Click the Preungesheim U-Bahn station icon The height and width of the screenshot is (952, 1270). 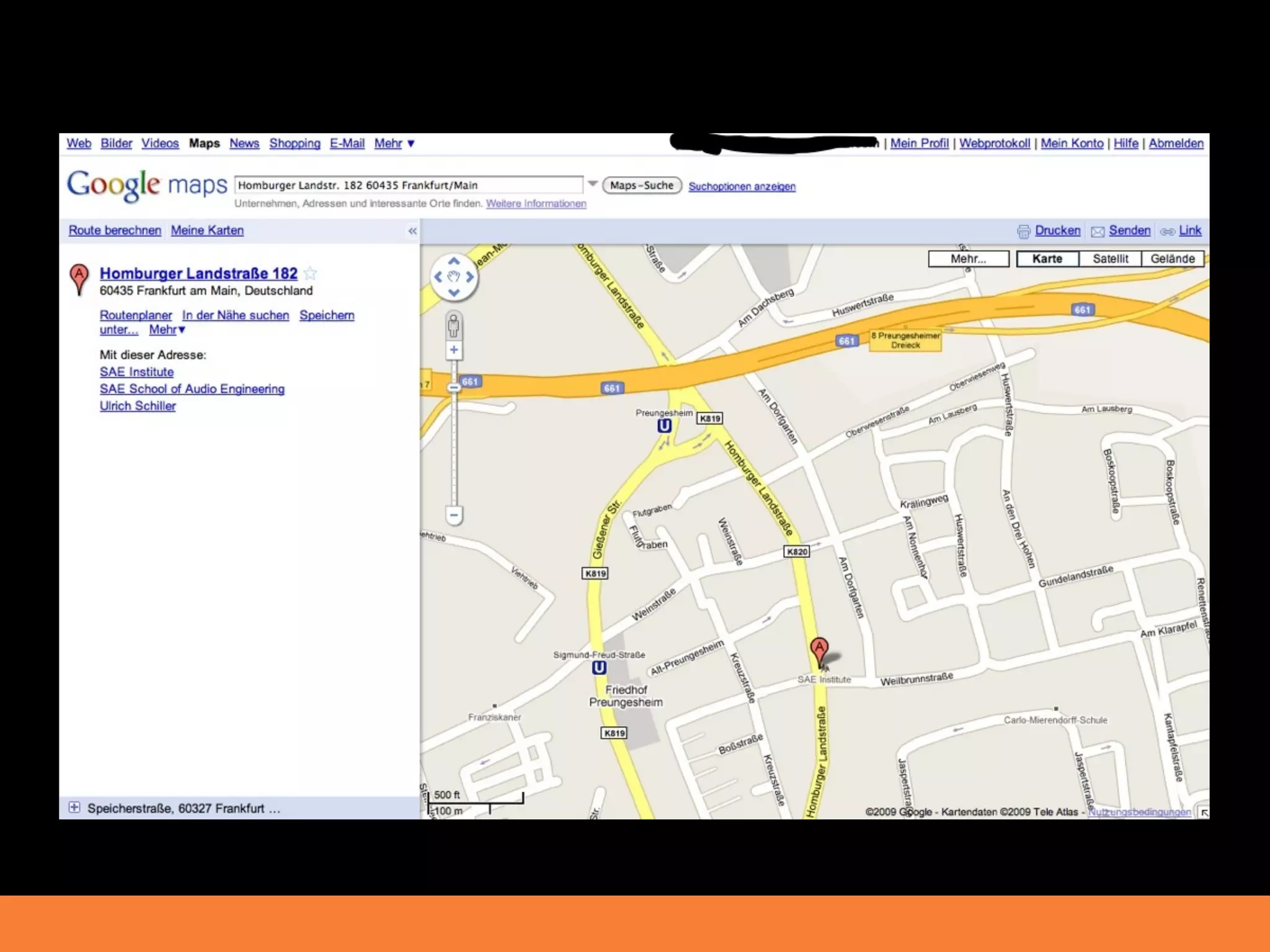[x=664, y=426]
